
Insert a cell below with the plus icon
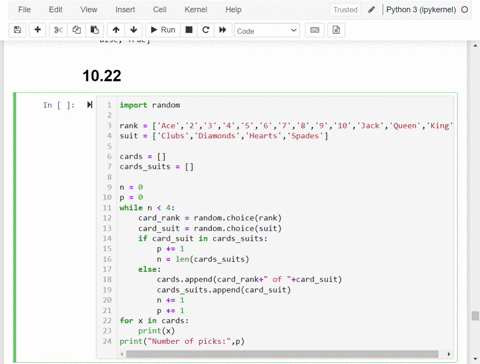coord(38,30)
